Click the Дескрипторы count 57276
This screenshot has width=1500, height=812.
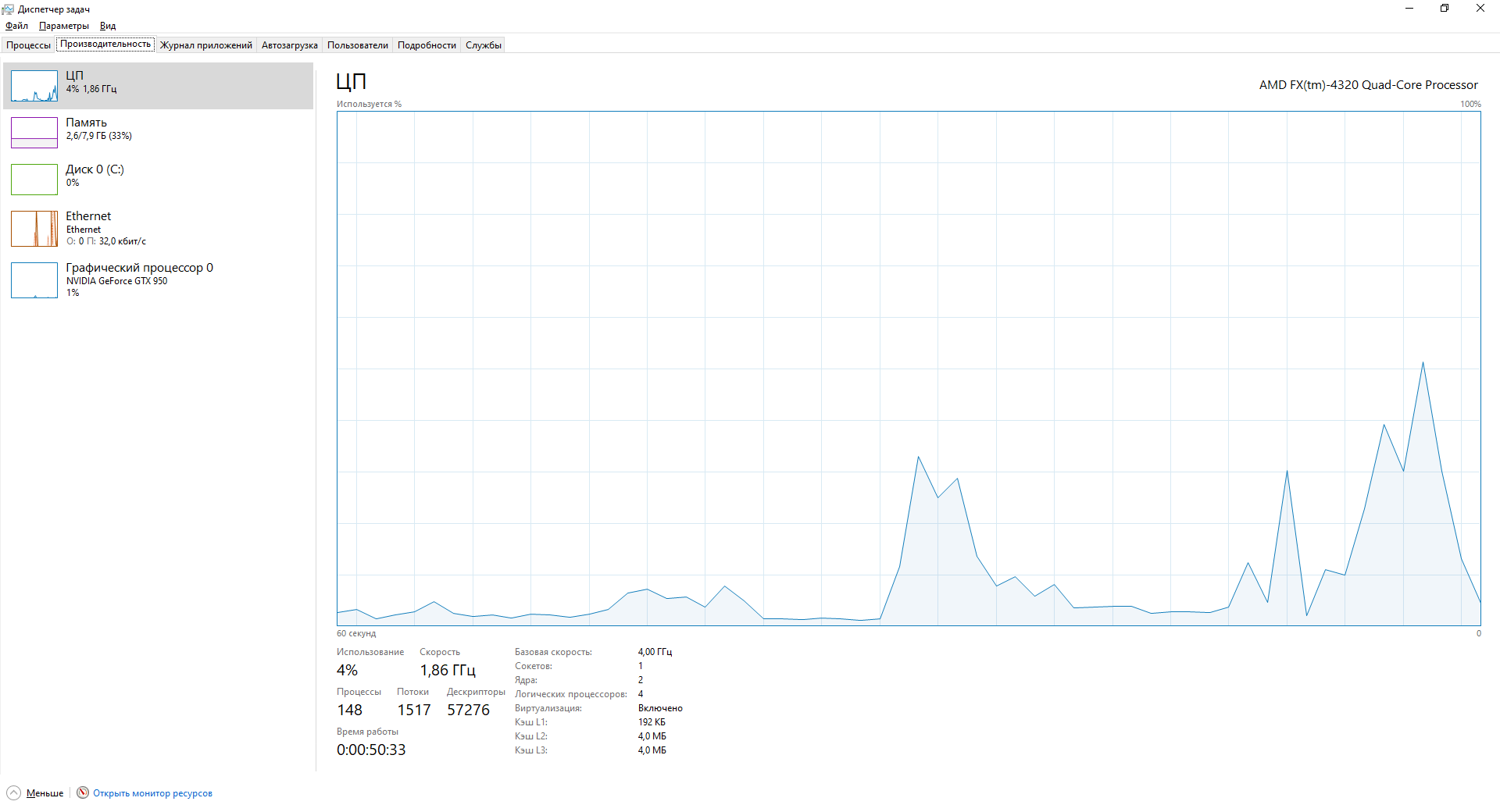[x=468, y=710]
